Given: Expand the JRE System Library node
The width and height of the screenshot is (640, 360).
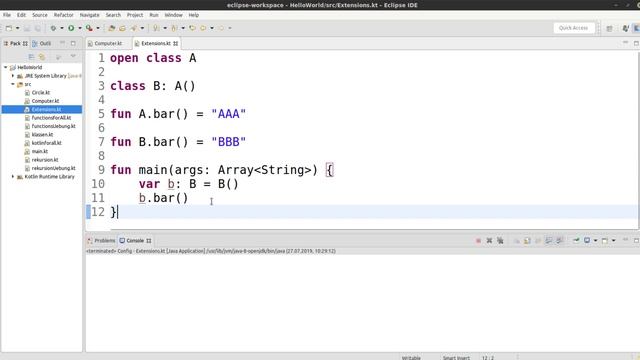Looking at the screenshot, I should click(x=13, y=76).
